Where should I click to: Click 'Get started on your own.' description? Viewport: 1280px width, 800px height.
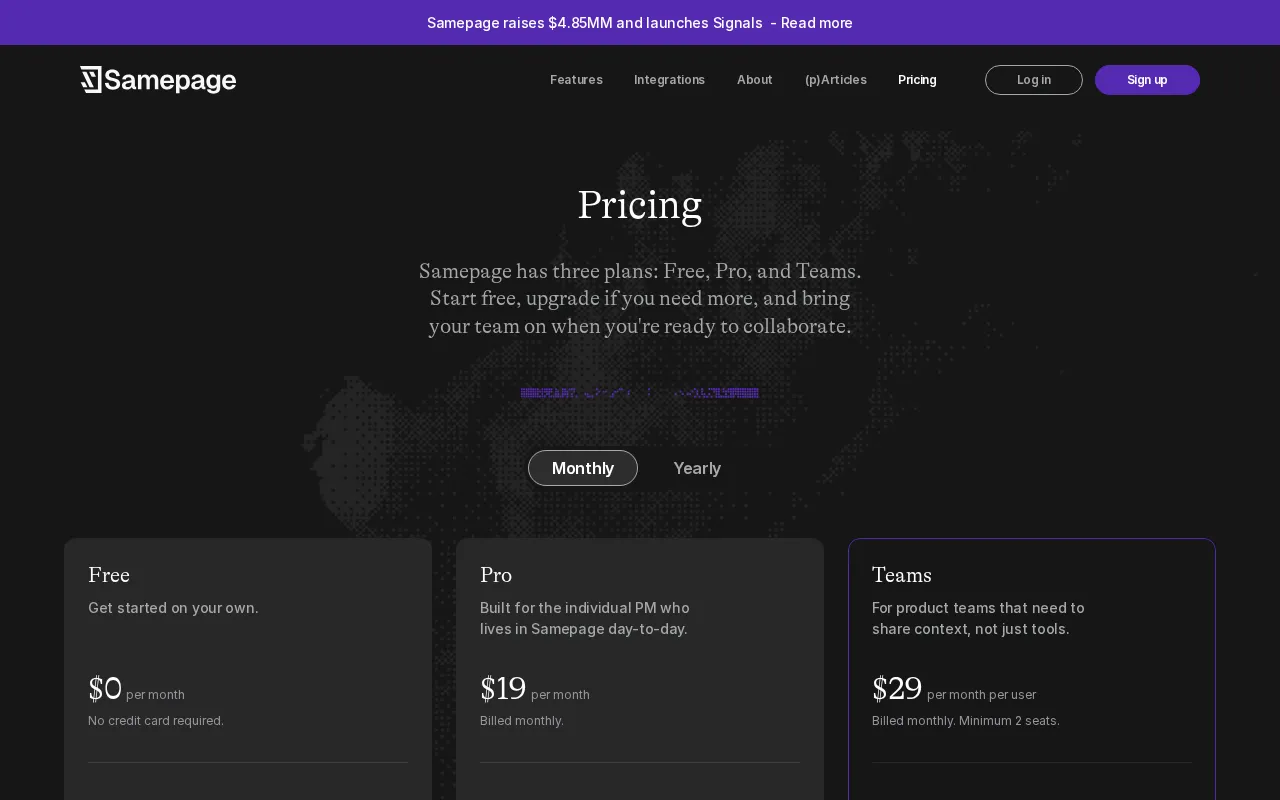173,608
